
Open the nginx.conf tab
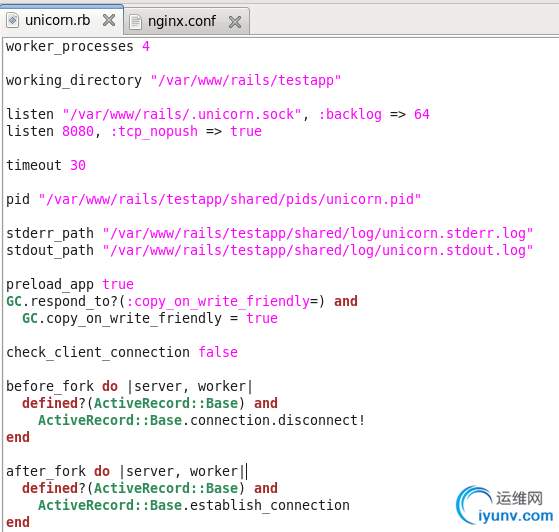tap(186, 21)
